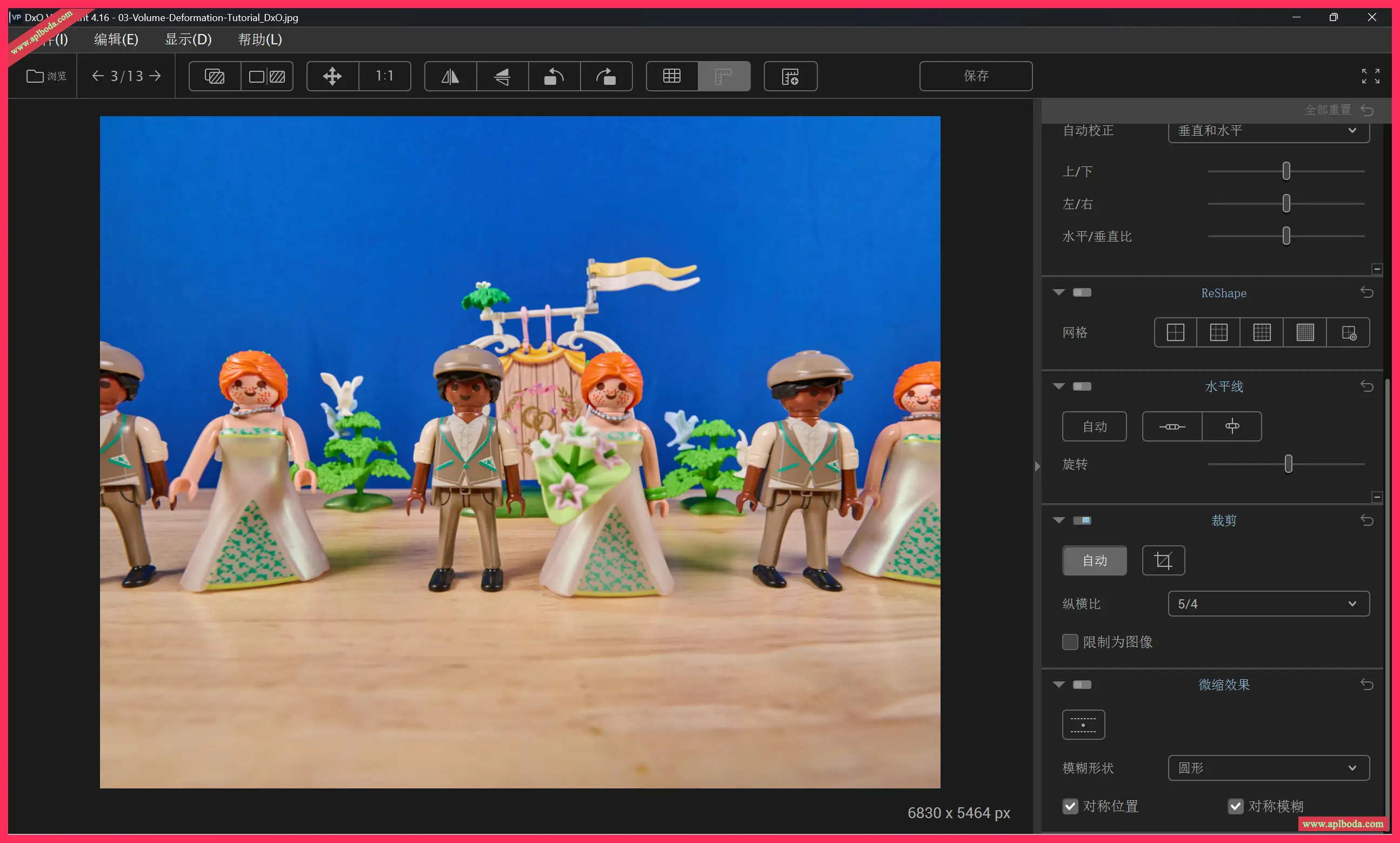Viewport: 1400px width, 843px height.
Task: Click the rotate right icon
Action: click(606, 76)
